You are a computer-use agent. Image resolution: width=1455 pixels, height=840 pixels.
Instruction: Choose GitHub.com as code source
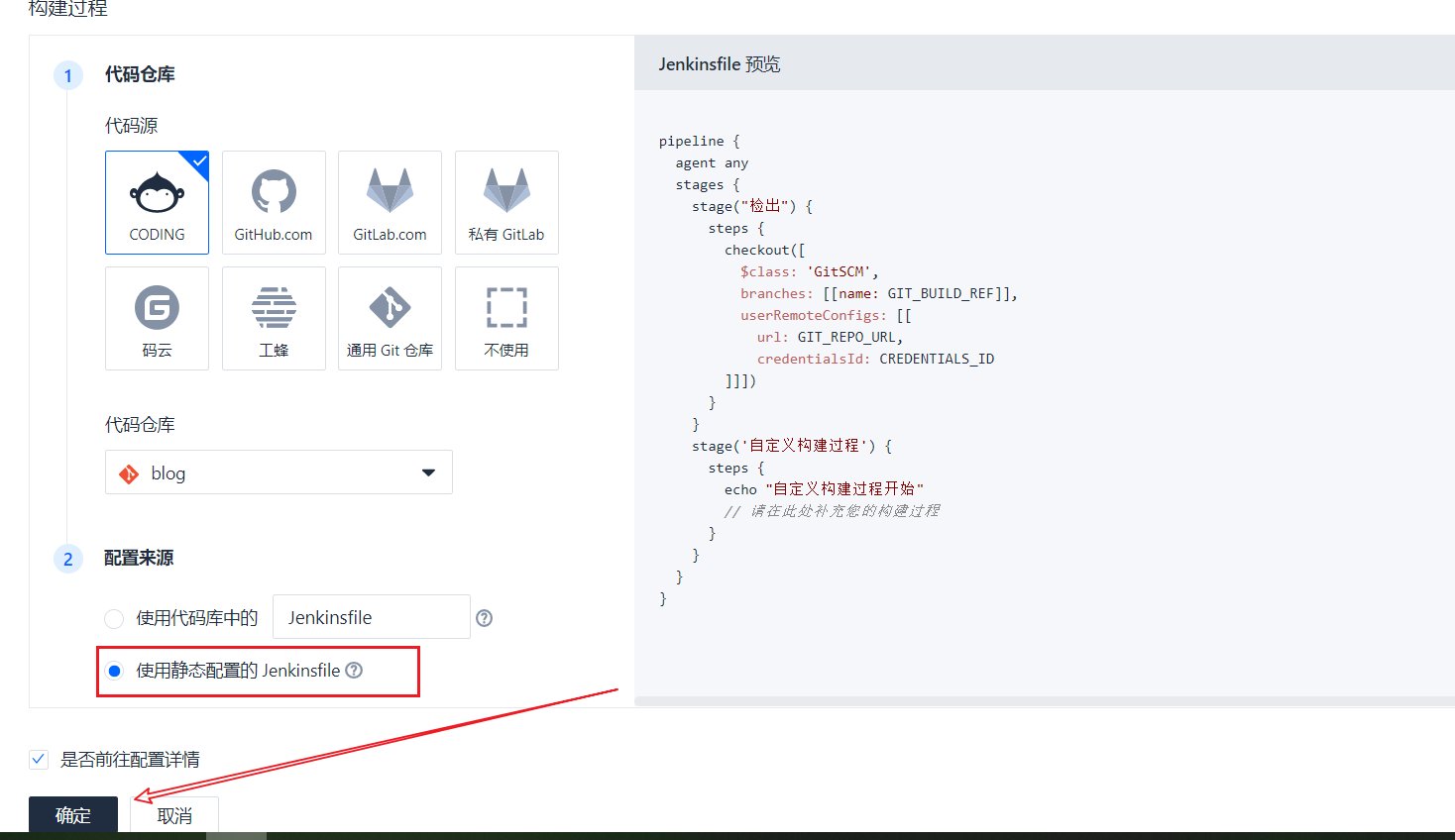(274, 202)
